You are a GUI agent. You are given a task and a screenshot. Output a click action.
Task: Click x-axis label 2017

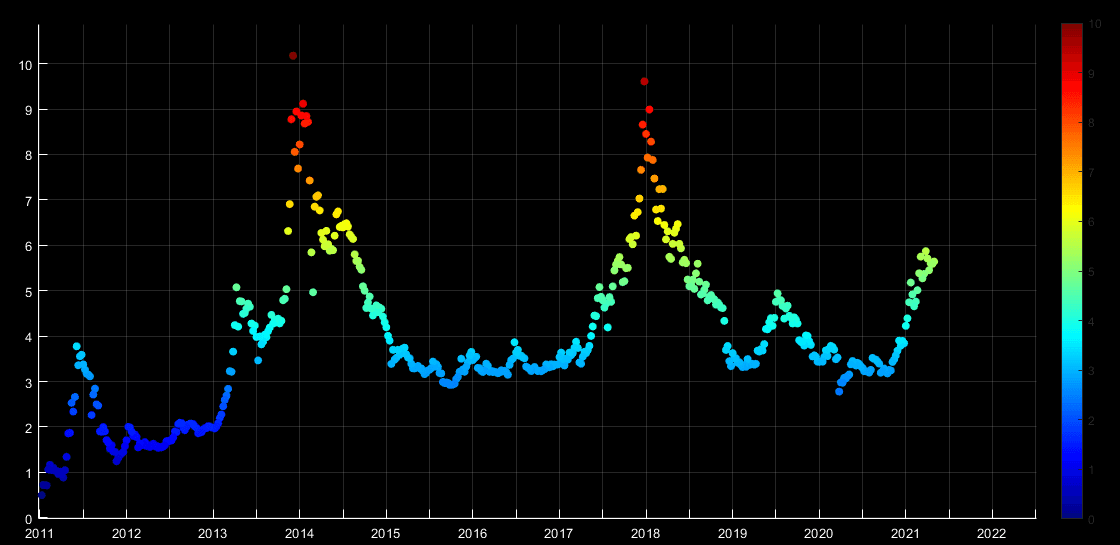pos(559,534)
